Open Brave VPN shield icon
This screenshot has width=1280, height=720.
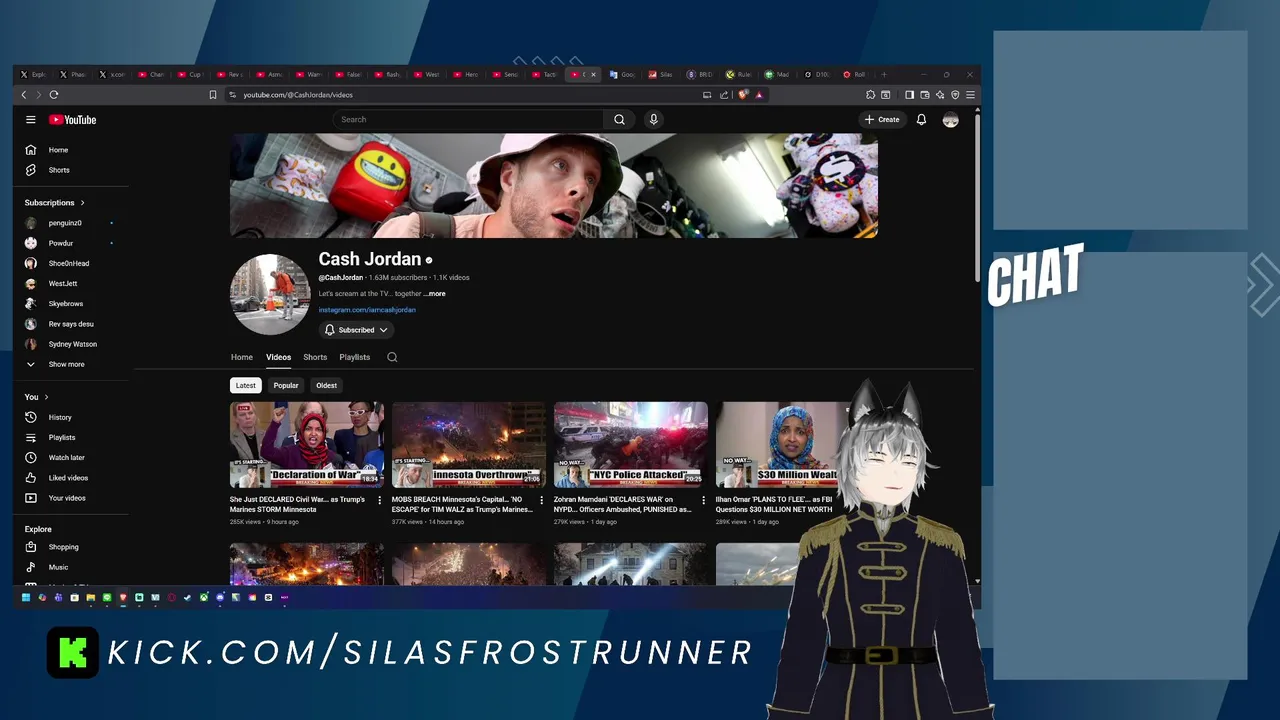click(x=955, y=95)
